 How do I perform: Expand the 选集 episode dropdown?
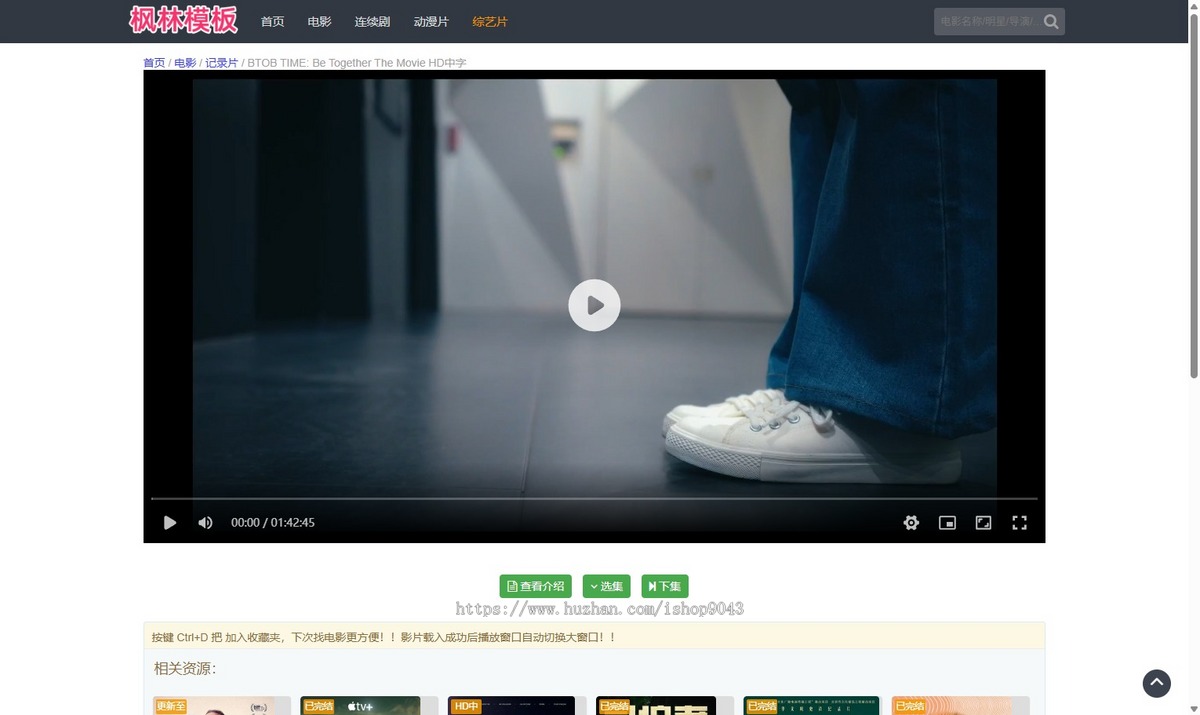(x=607, y=586)
